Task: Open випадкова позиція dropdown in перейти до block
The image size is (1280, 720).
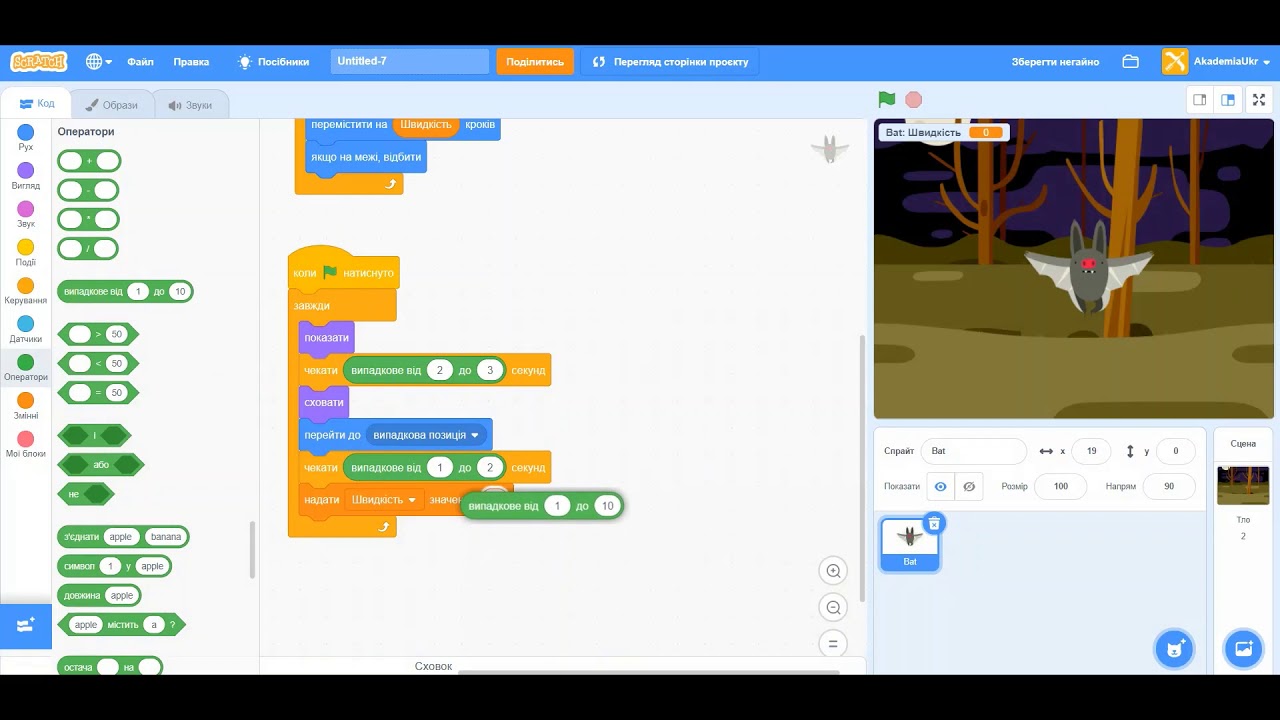Action: click(426, 435)
